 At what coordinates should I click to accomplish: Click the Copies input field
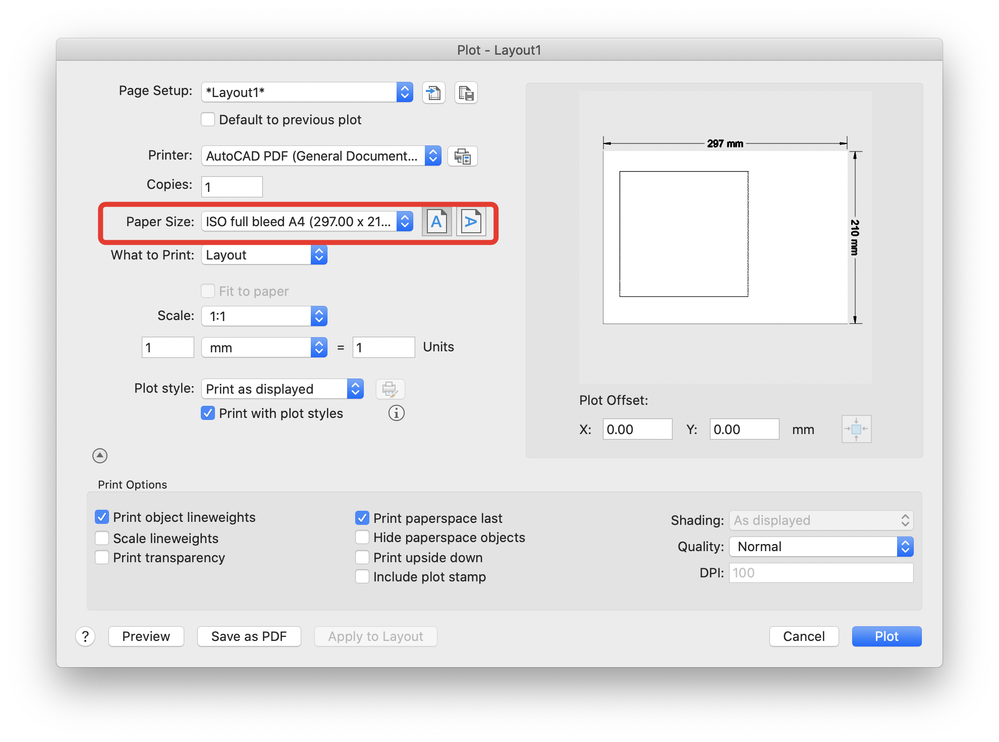(x=232, y=187)
